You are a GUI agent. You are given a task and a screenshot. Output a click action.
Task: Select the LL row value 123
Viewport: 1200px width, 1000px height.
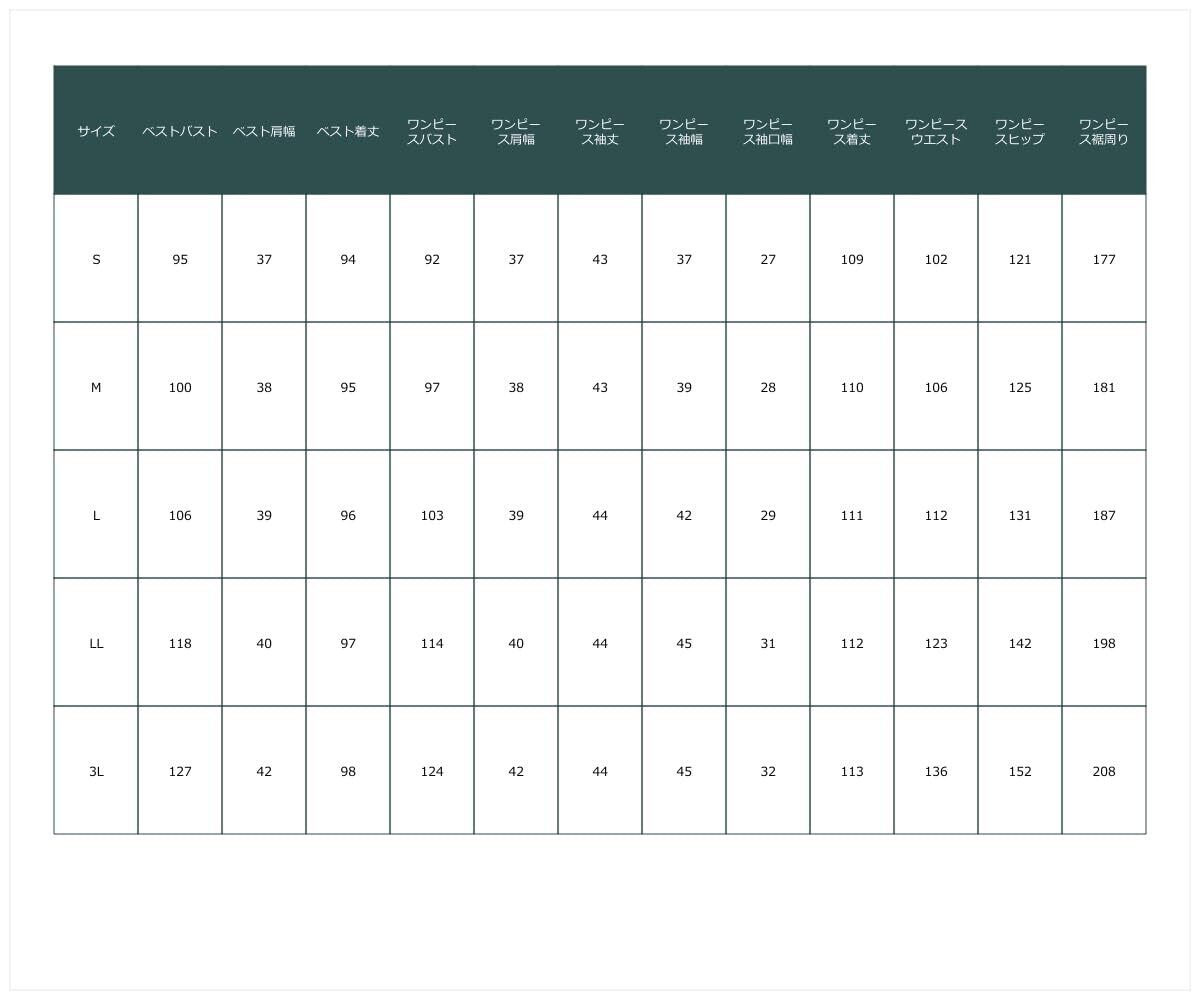coord(936,643)
